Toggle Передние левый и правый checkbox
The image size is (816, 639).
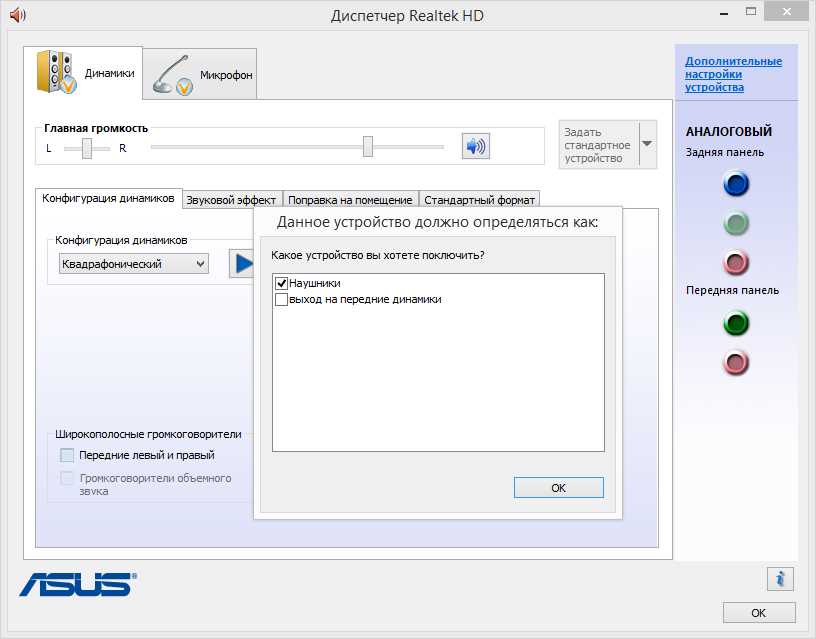tap(67, 455)
